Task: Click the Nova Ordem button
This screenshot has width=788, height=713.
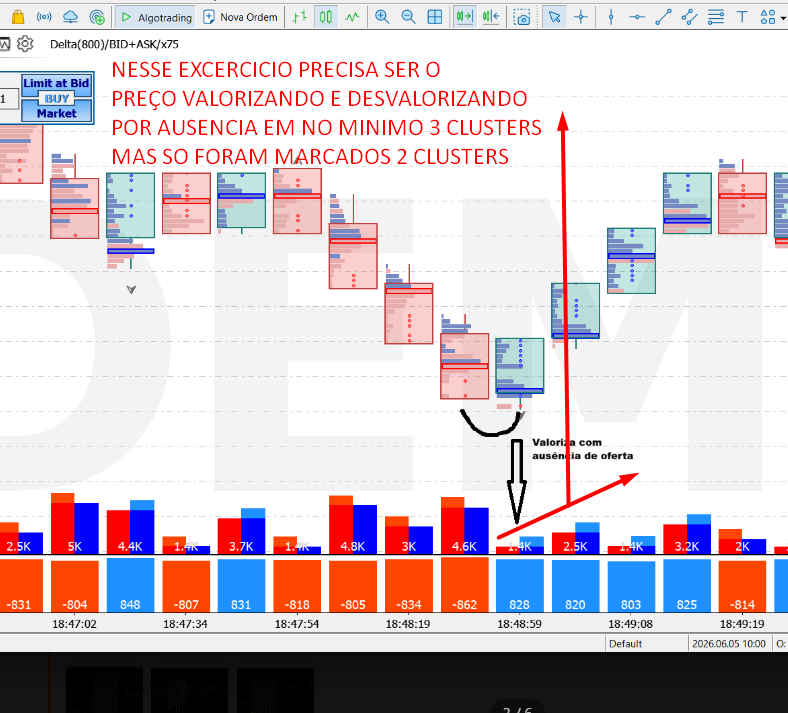Action: coord(240,17)
